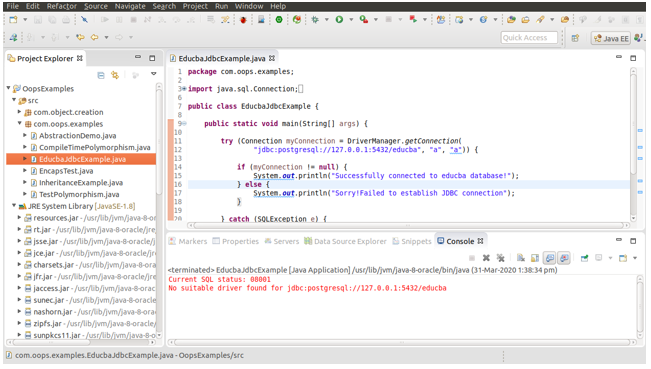Screen dimensions: 651x369
Task: Switch to the Servers tab
Action: [x=282, y=242]
